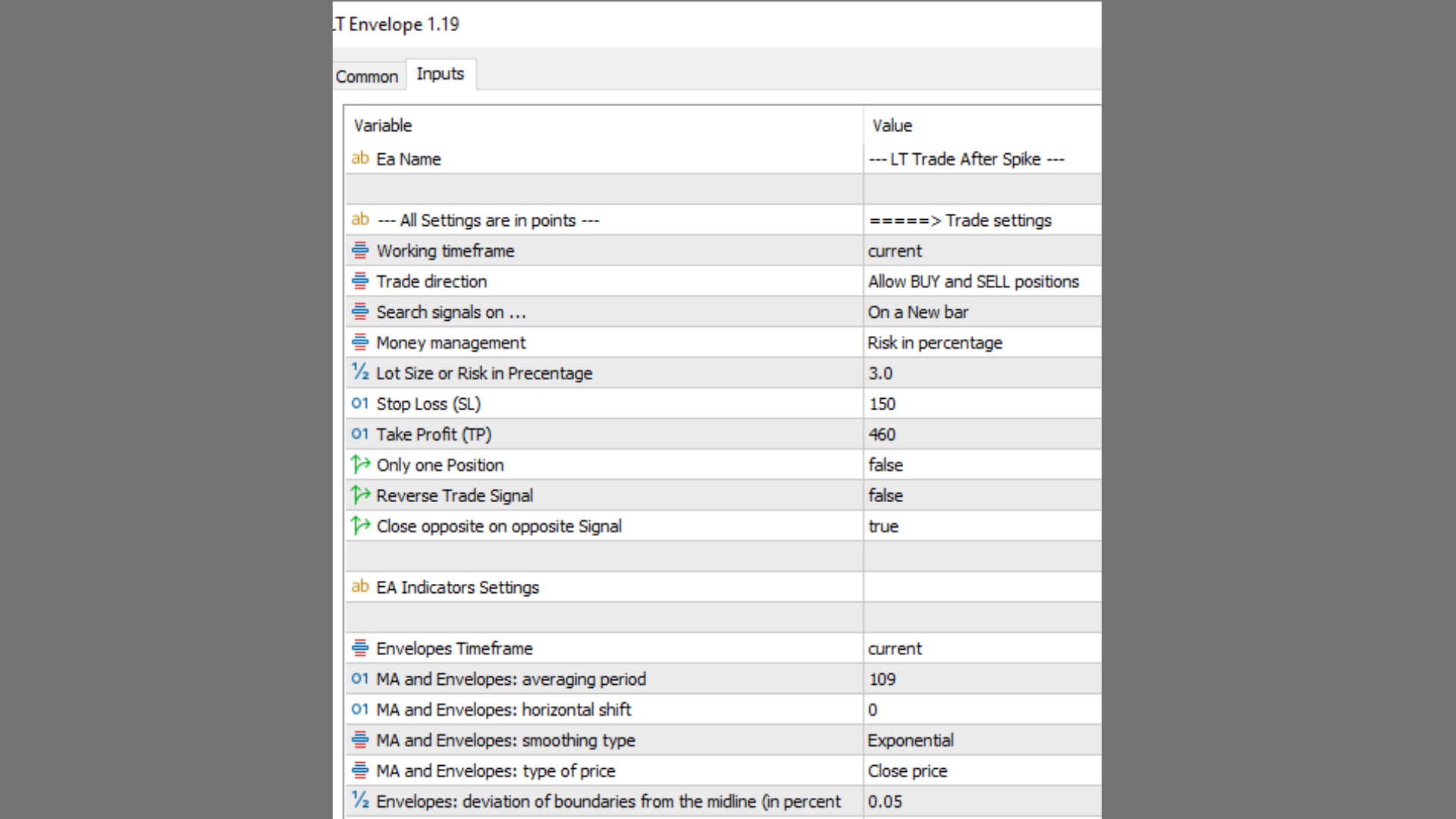This screenshot has width=1456, height=819.
Task: Open smoothing type 'Exponential' dropdown
Action: [x=911, y=740]
